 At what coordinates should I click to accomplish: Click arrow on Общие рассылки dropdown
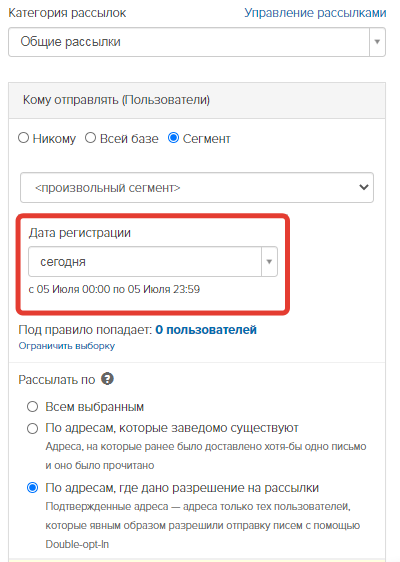click(x=377, y=42)
